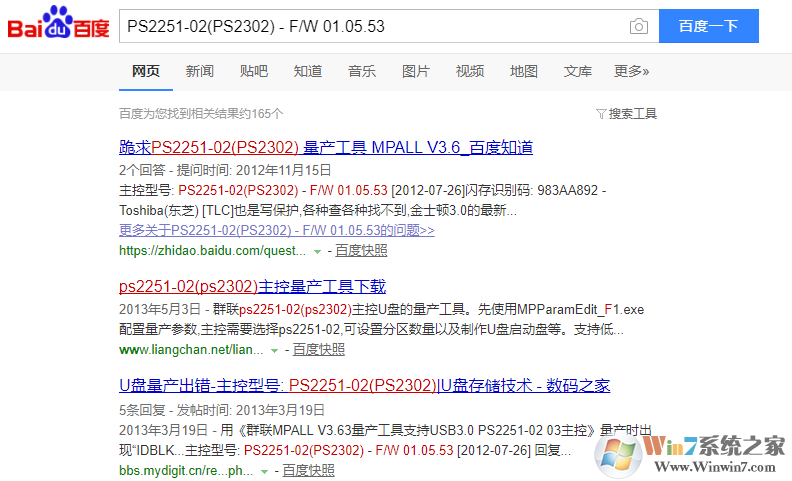Open result U盘量产出错-主控型号 数码之家
Image resolution: width=792 pixels, height=481 pixels.
coord(364,386)
